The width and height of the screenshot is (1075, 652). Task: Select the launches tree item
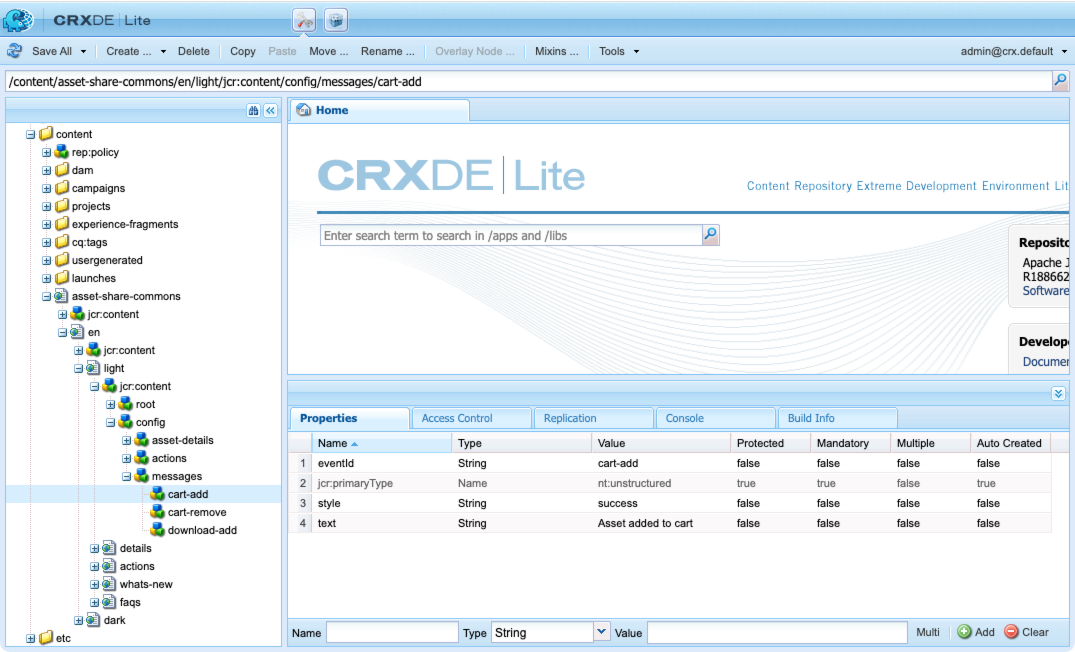click(x=93, y=278)
